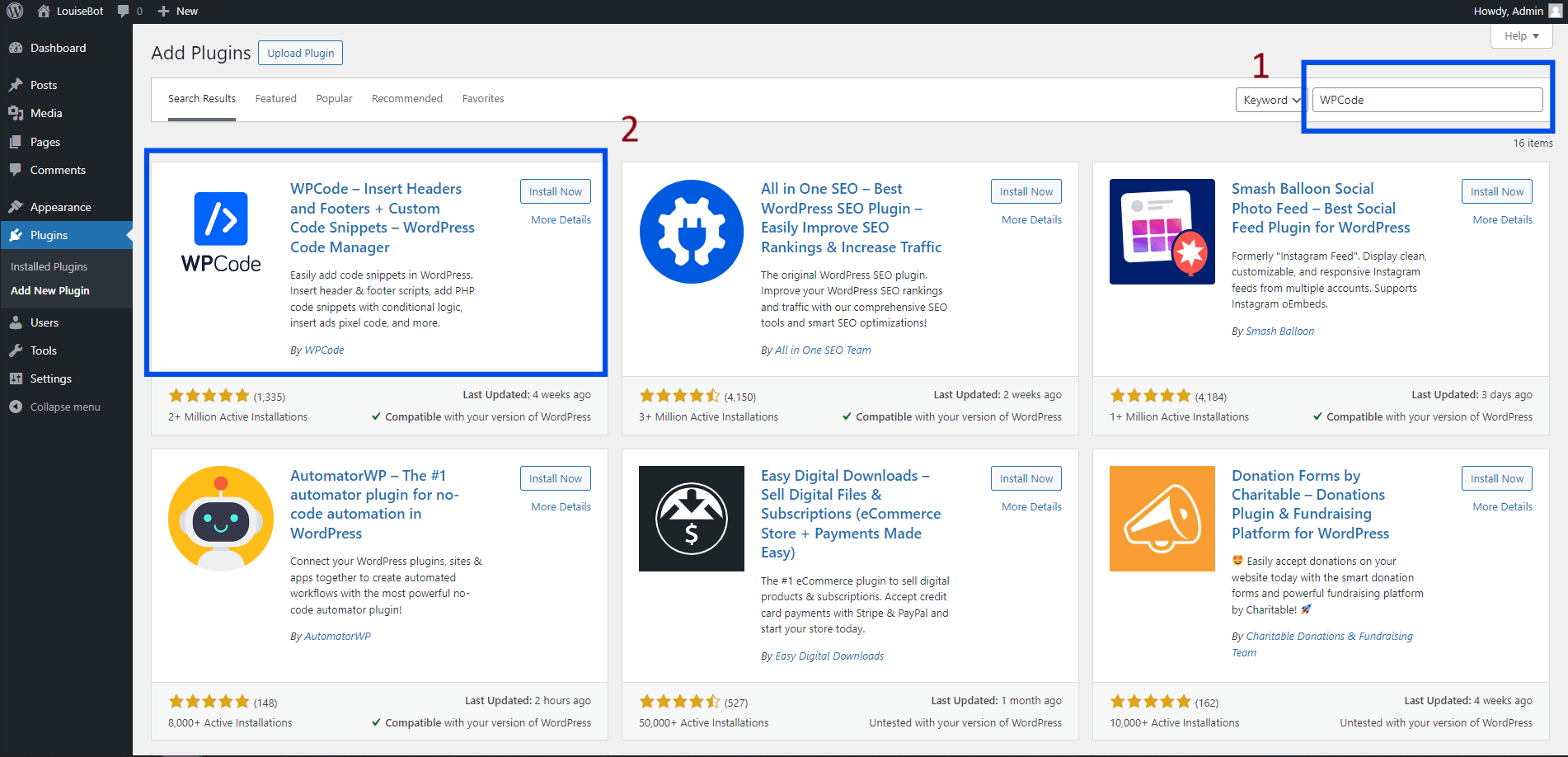Install Donation Forms by Charitable

1497,478
